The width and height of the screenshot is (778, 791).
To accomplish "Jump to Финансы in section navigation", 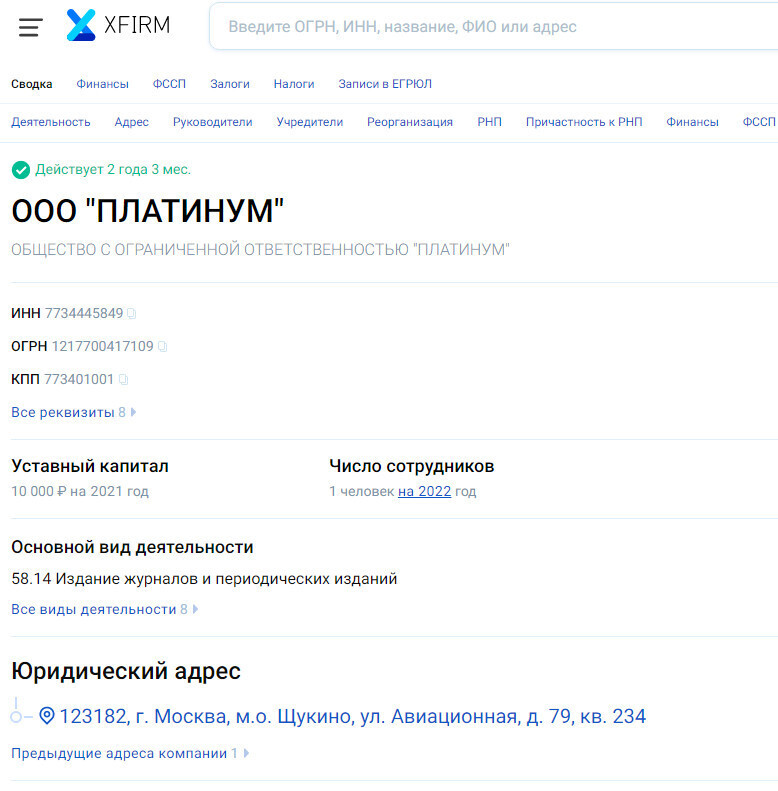I will [x=692, y=122].
